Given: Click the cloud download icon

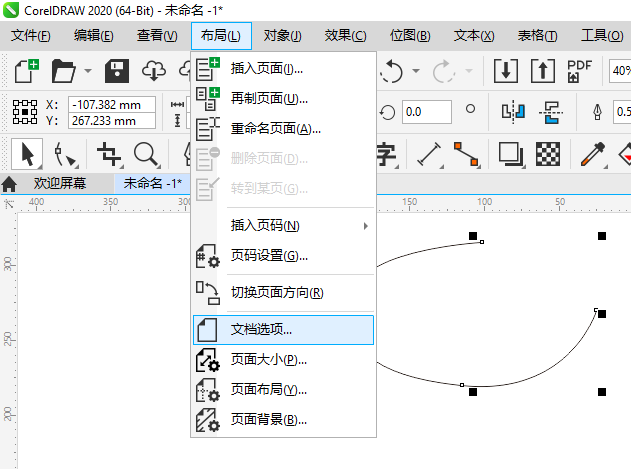Looking at the screenshot, I should click(x=154, y=71).
